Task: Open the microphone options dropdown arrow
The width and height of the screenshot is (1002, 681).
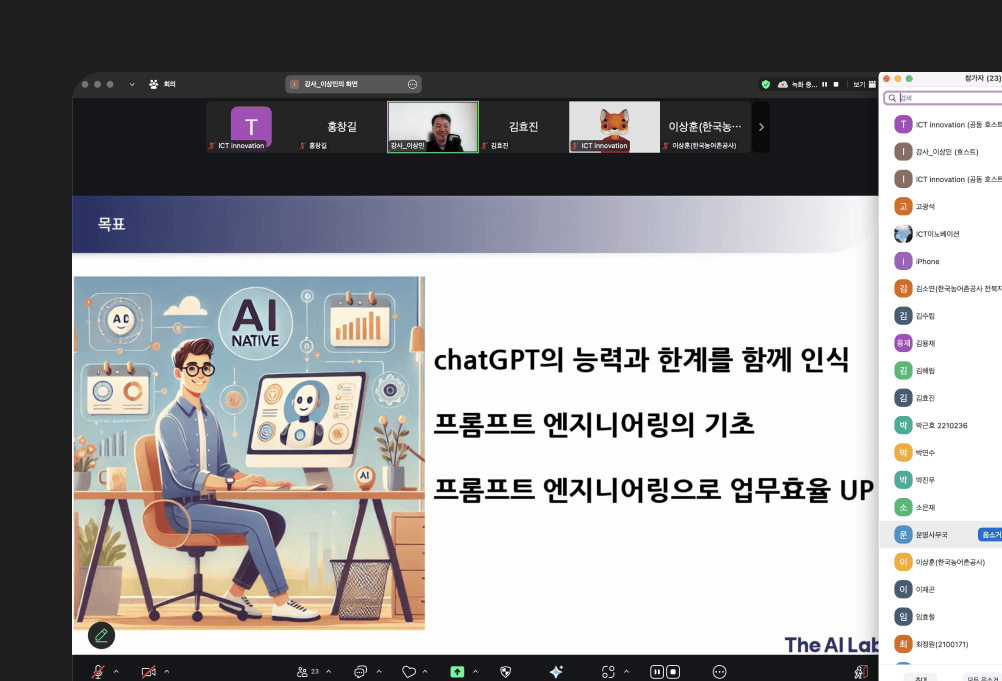Action: tap(117, 672)
